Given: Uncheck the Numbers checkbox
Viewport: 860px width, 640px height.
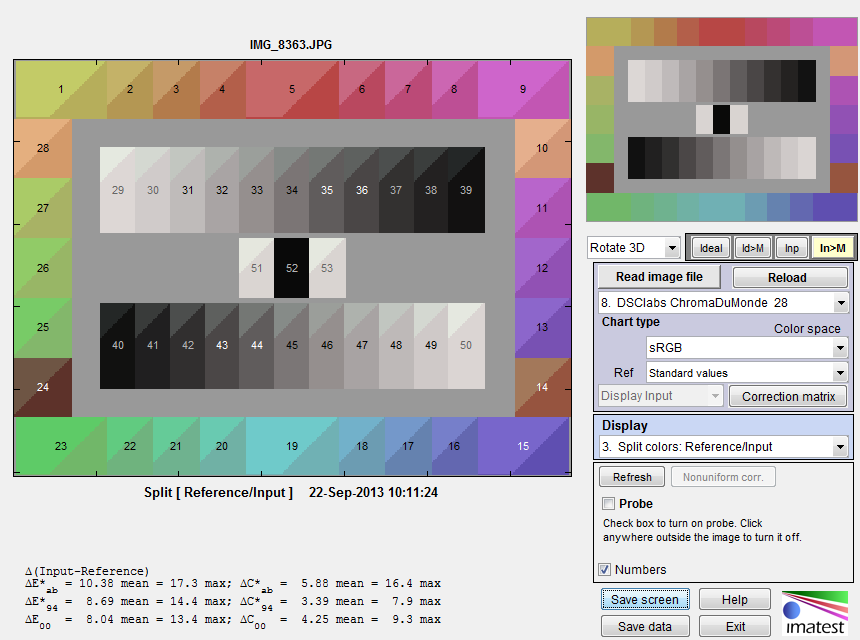Looking at the screenshot, I should pyautogui.click(x=604, y=569).
